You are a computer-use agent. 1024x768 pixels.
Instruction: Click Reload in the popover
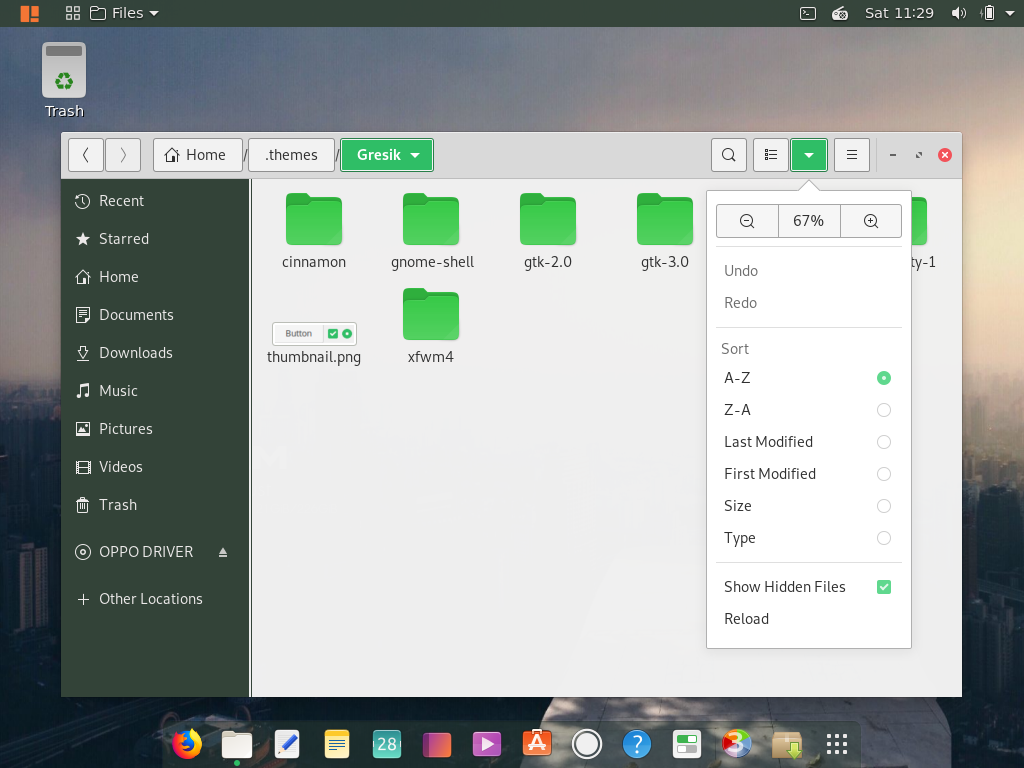click(808, 619)
